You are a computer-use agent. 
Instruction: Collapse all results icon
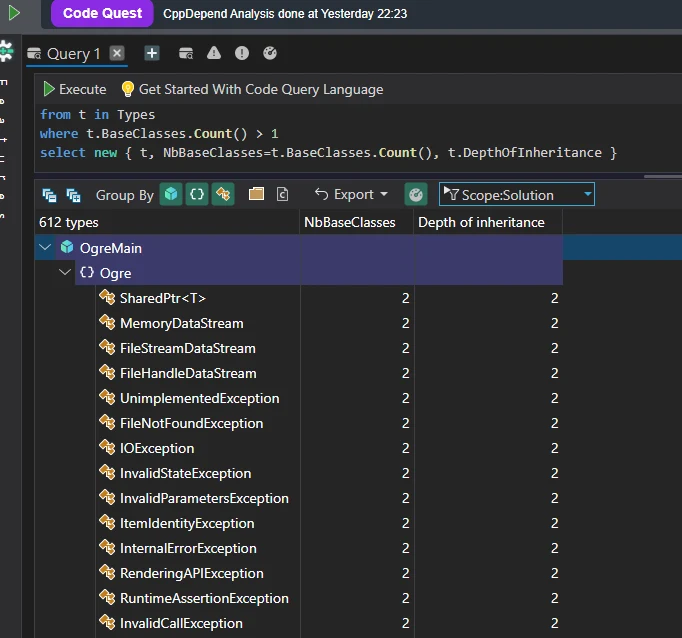(x=49, y=195)
